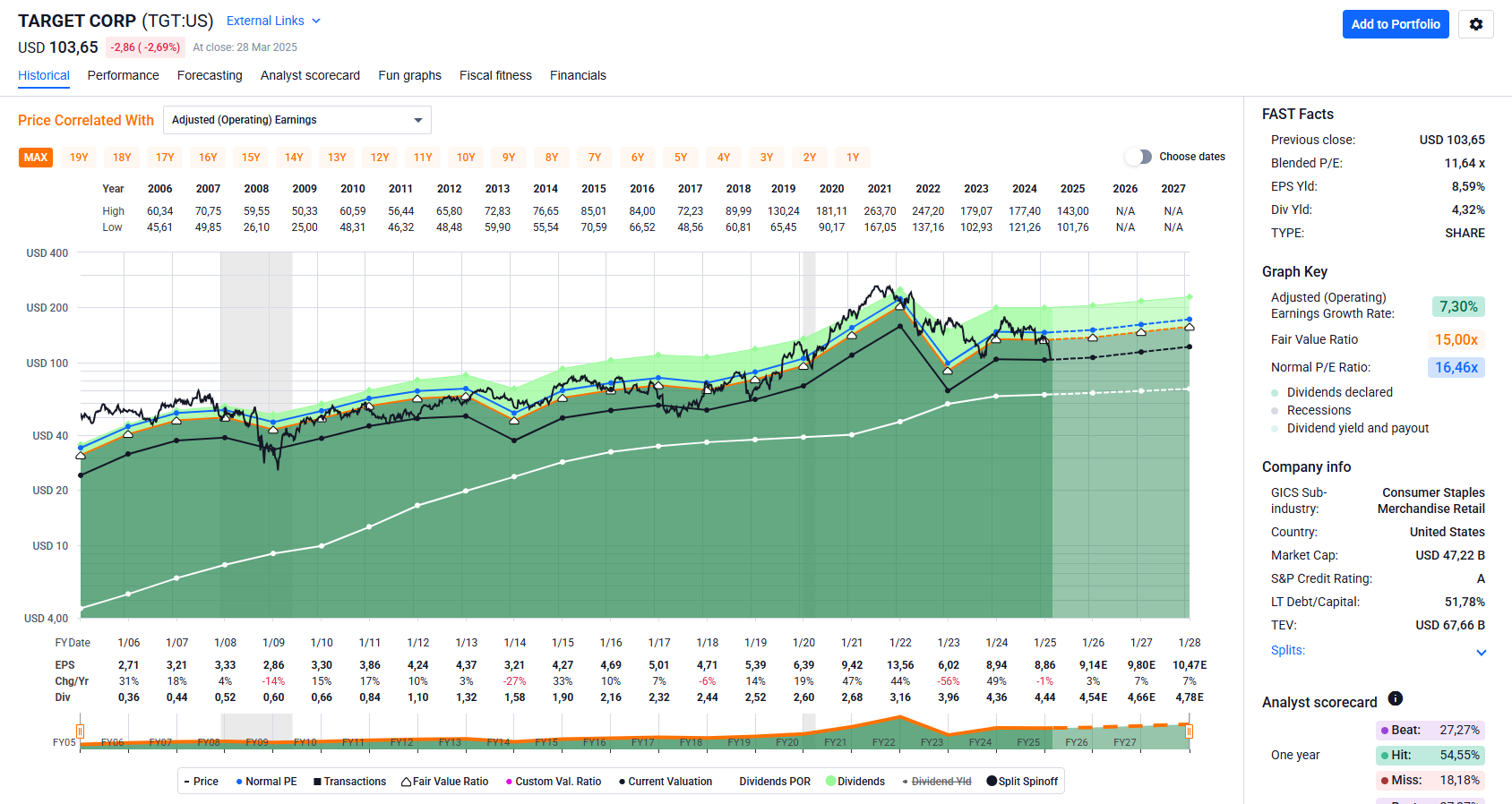
Task: Toggle Custom Val. Ratio legend marker
Action: click(x=509, y=782)
